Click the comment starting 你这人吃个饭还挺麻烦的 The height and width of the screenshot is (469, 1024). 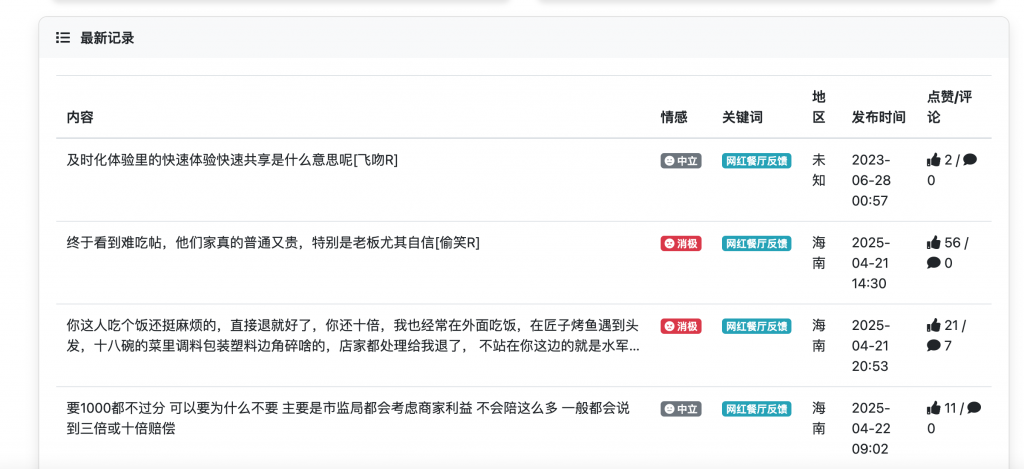point(353,336)
